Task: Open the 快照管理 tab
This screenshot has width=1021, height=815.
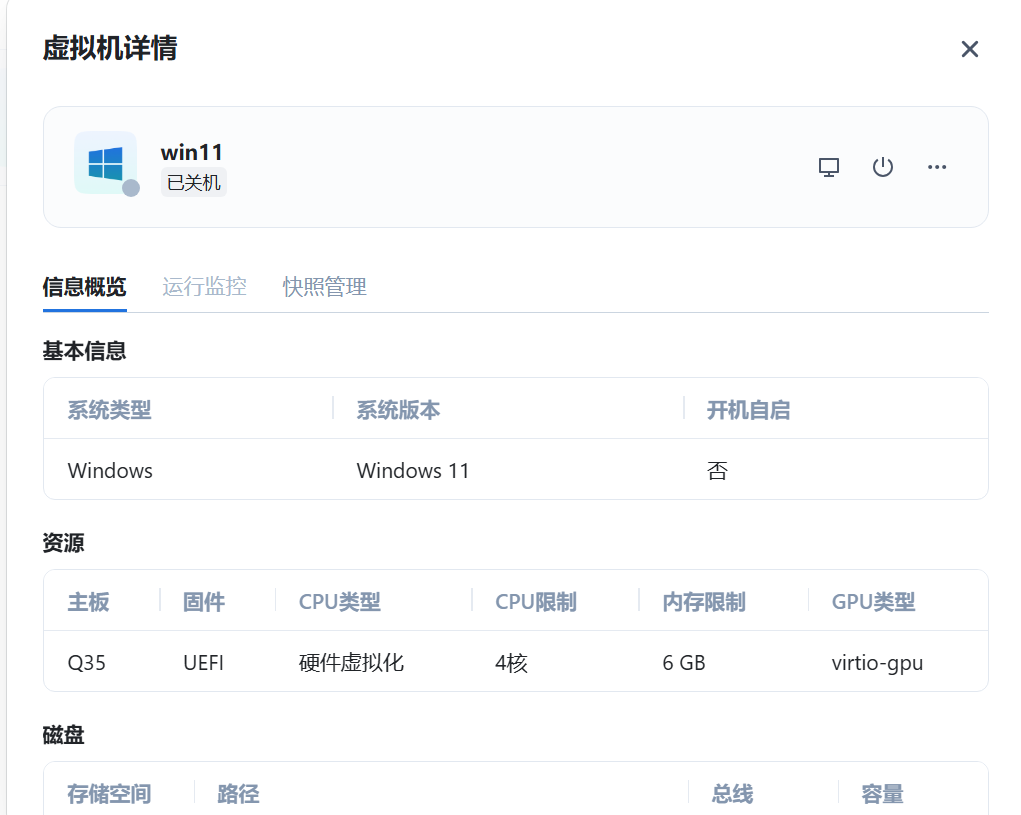Action: 324,286
